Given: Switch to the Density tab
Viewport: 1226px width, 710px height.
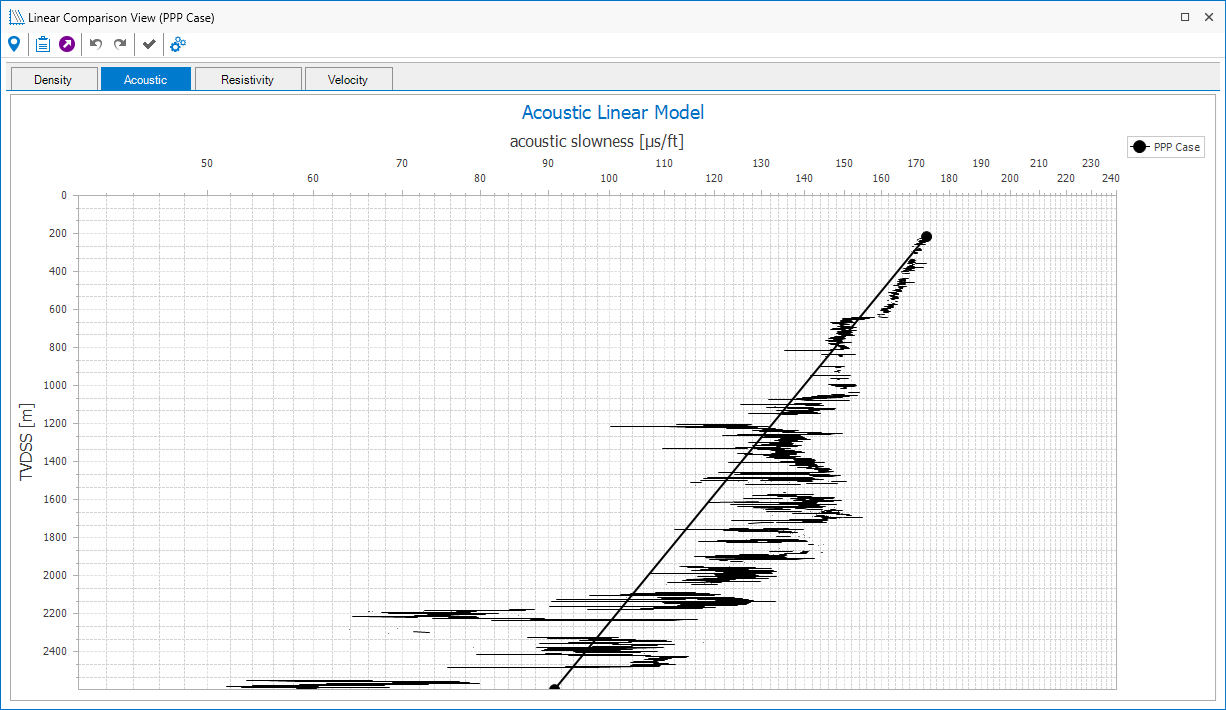Looking at the screenshot, I should tap(53, 80).
